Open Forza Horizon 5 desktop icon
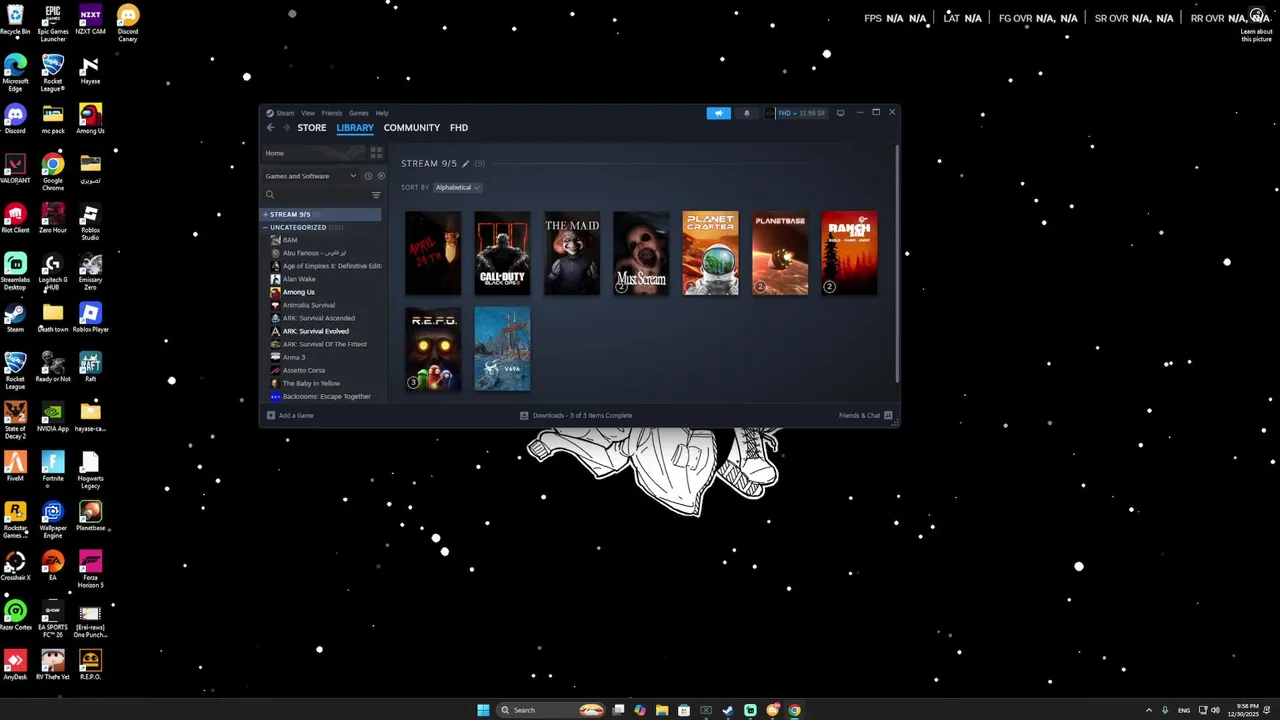Viewport: 1280px width, 720px height. 90,570
